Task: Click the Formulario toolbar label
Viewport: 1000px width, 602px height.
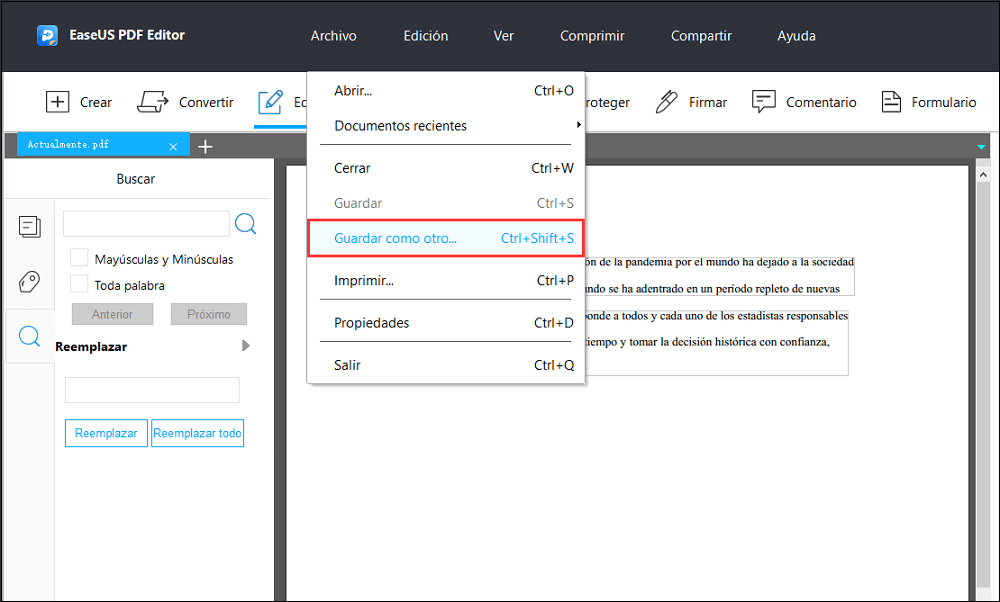Action: 944,102
